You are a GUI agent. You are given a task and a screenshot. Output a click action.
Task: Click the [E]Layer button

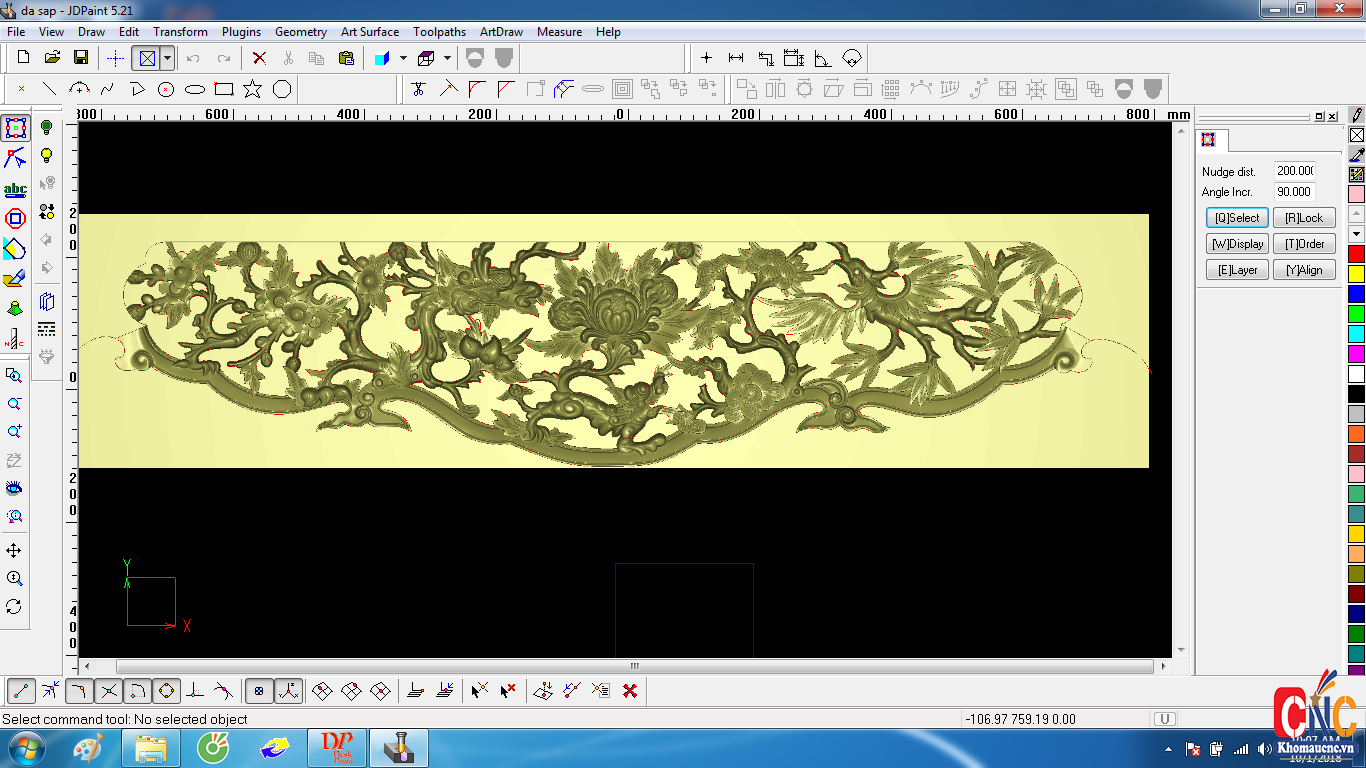[x=1237, y=270]
